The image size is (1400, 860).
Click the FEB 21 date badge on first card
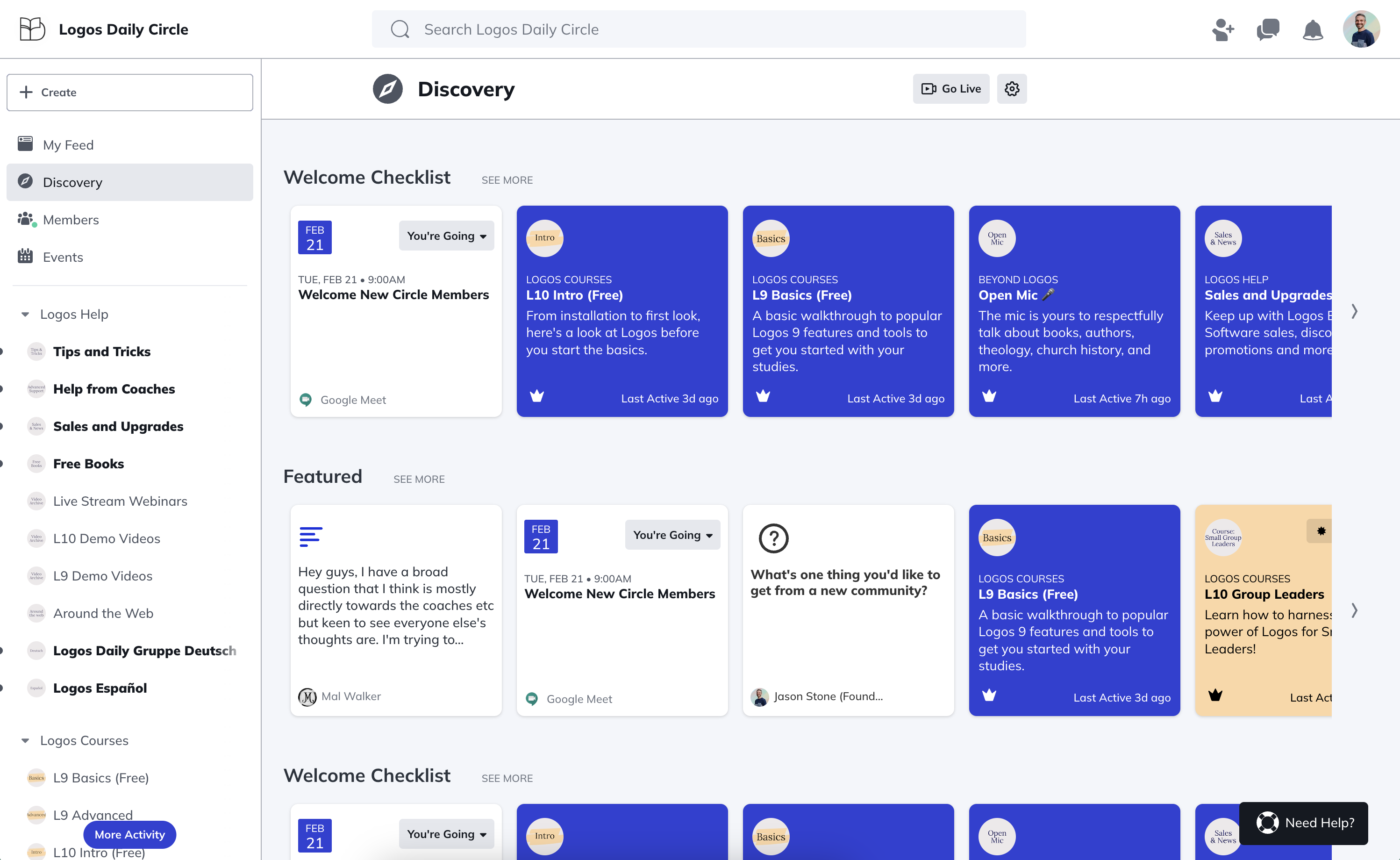pos(314,237)
